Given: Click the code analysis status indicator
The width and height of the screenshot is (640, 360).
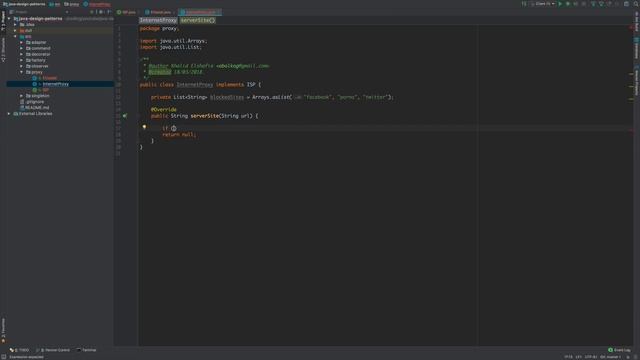Looking at the screenshot, I should pos(631,28).
